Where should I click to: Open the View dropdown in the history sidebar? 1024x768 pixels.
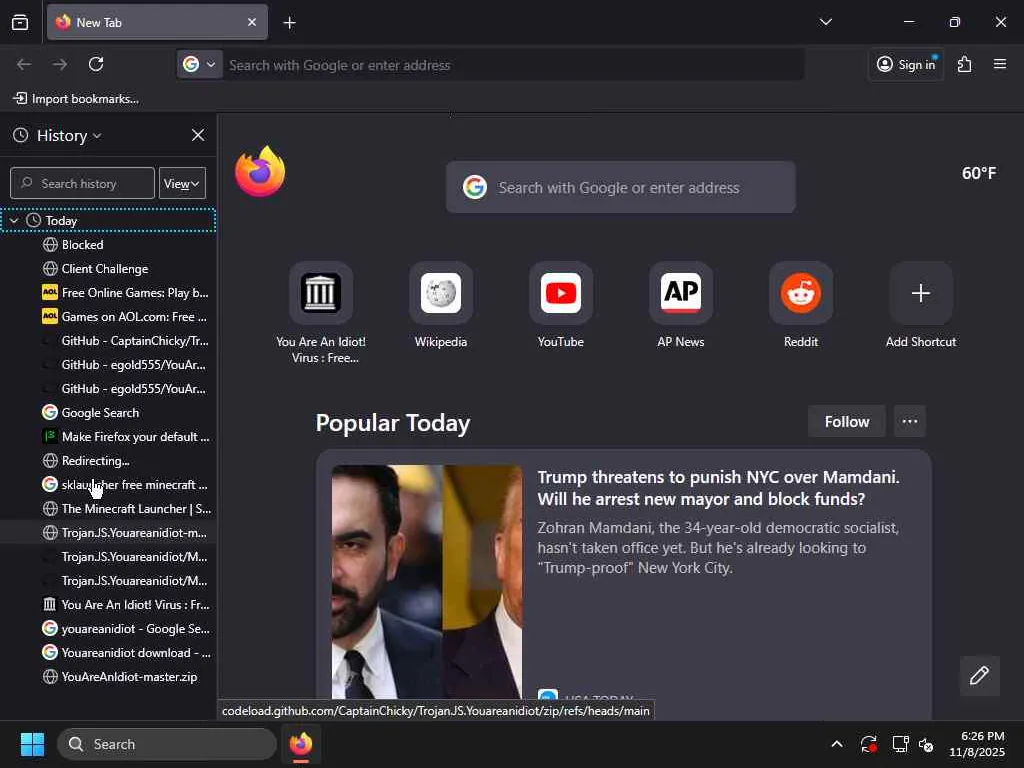tap(182, 184)
